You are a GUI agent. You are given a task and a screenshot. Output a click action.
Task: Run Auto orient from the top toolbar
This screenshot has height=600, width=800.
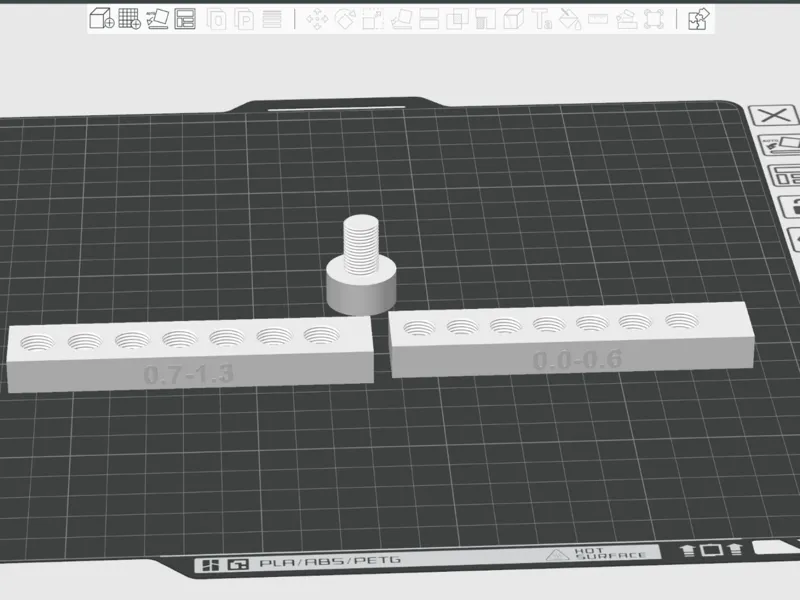click(x=158, y=19)
